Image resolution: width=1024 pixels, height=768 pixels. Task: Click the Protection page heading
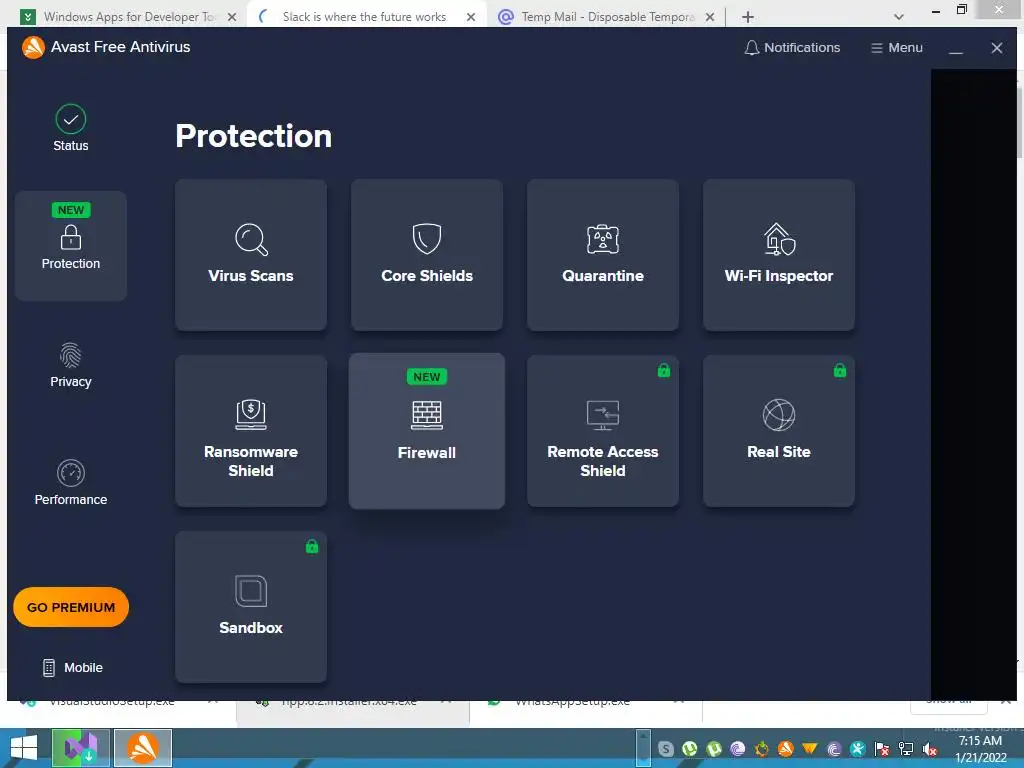point(253,136)
